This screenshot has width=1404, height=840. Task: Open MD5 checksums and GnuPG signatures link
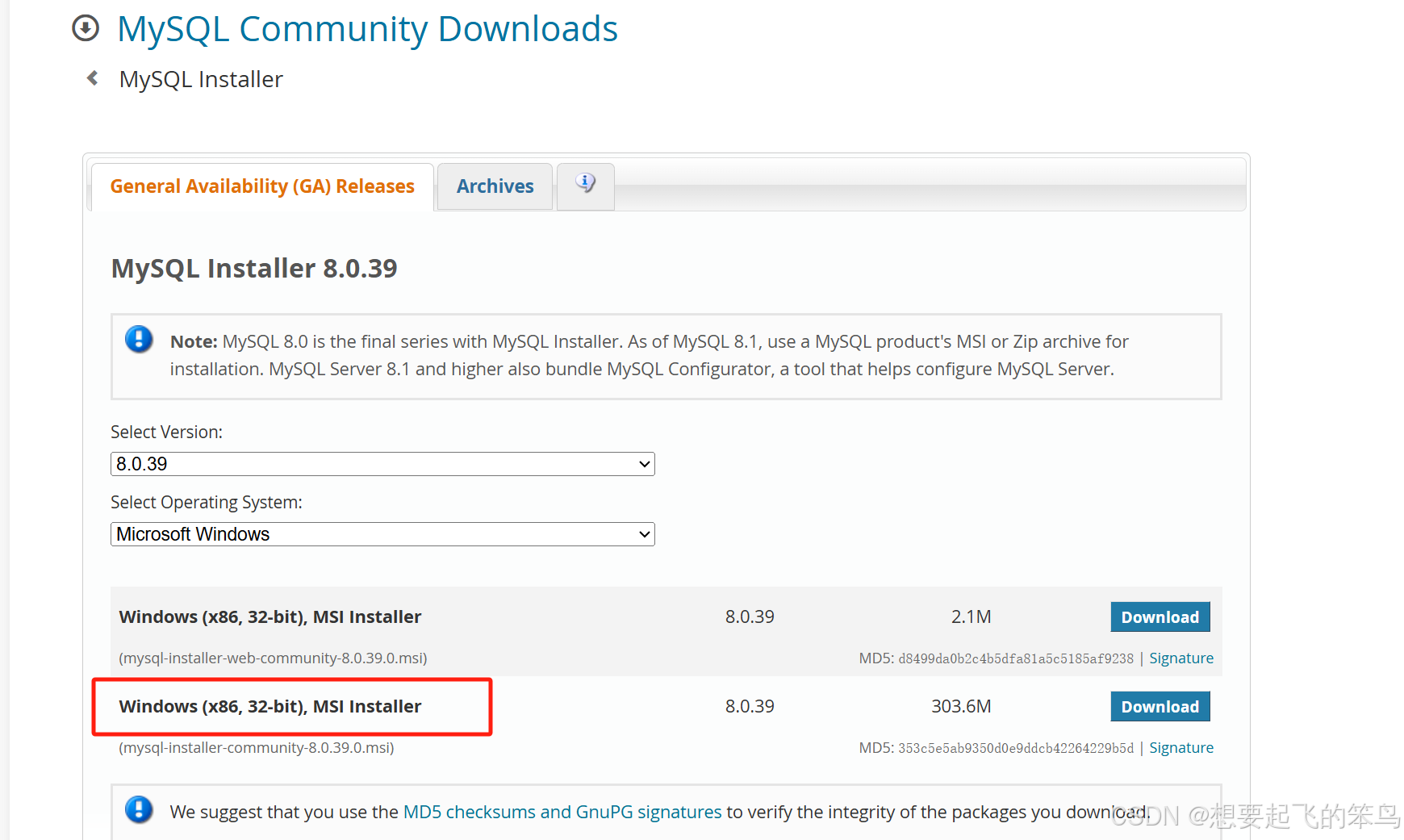click(x=562, y=812)
